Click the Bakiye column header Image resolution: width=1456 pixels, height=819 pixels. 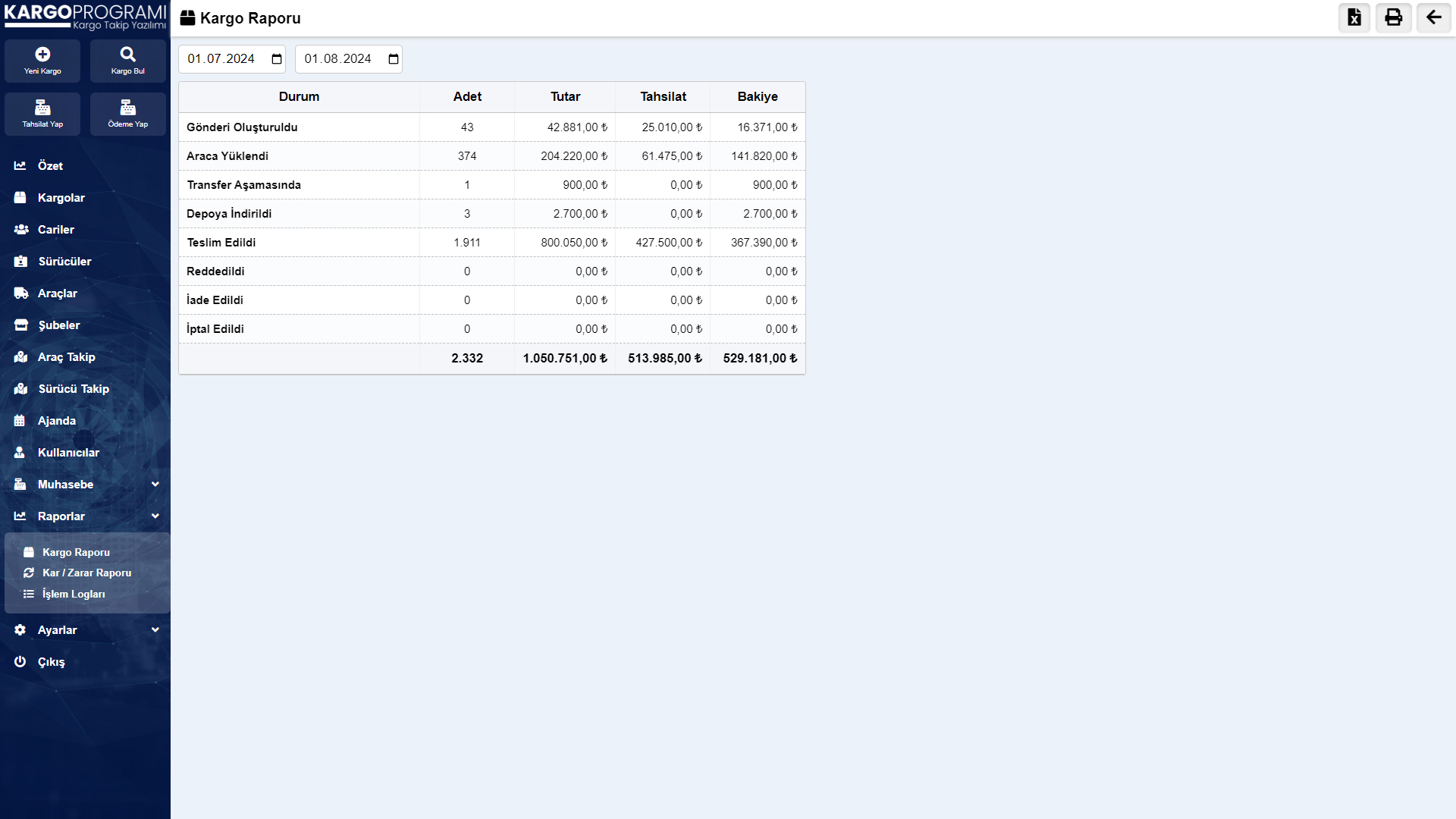tap(758, 96)
